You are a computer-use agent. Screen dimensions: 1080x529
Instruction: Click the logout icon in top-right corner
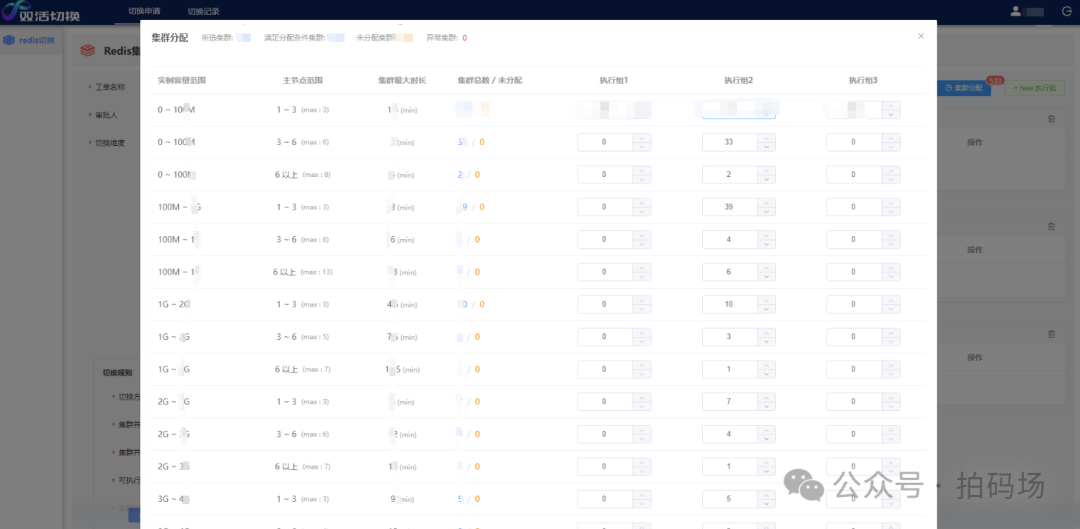click(x=1066, y=11)
